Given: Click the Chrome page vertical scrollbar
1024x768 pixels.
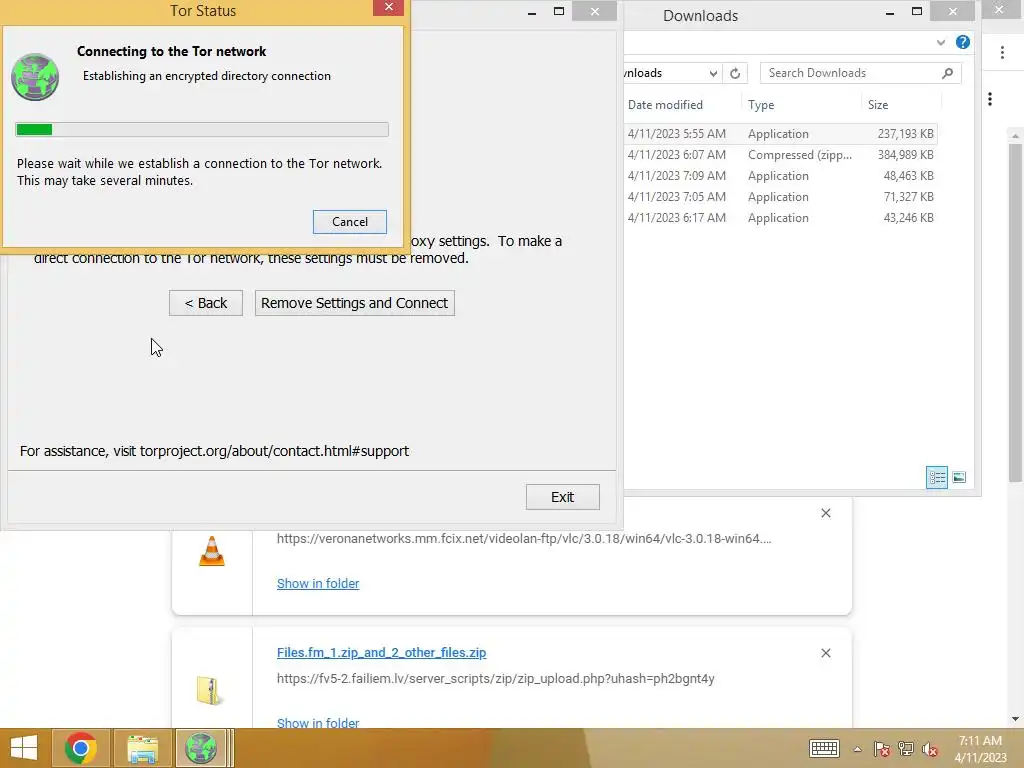Looking at the screenshot, I should [x=1015, y=313].
